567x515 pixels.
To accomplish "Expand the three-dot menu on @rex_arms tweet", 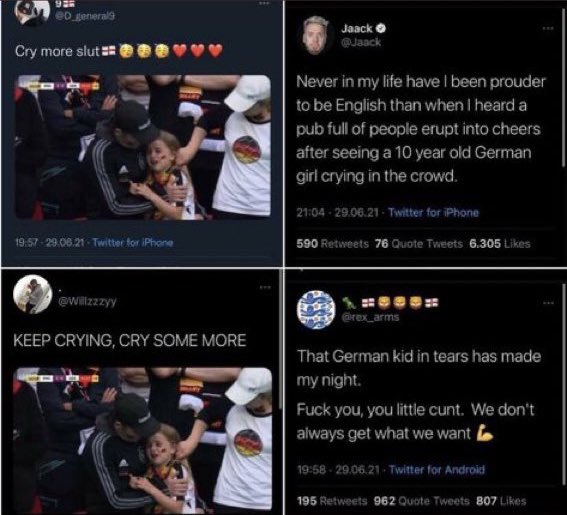I will 548,303.
